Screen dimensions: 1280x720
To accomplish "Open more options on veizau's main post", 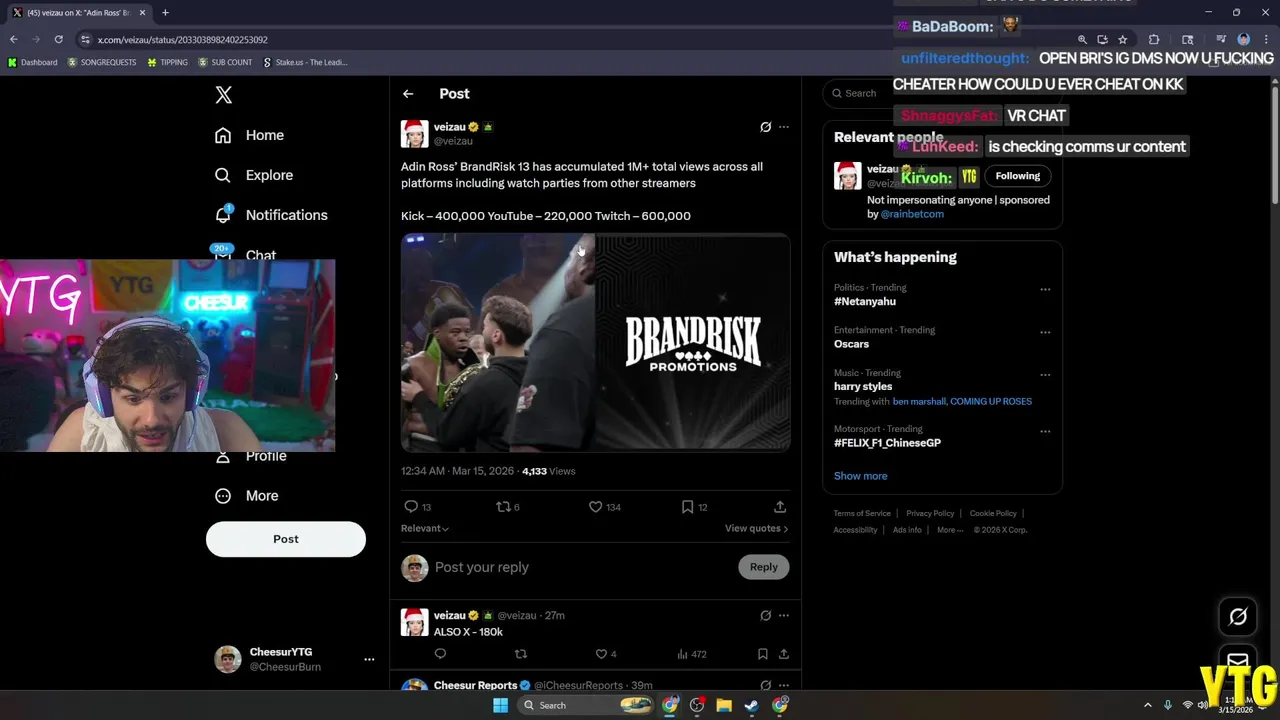I will point(784,127).
